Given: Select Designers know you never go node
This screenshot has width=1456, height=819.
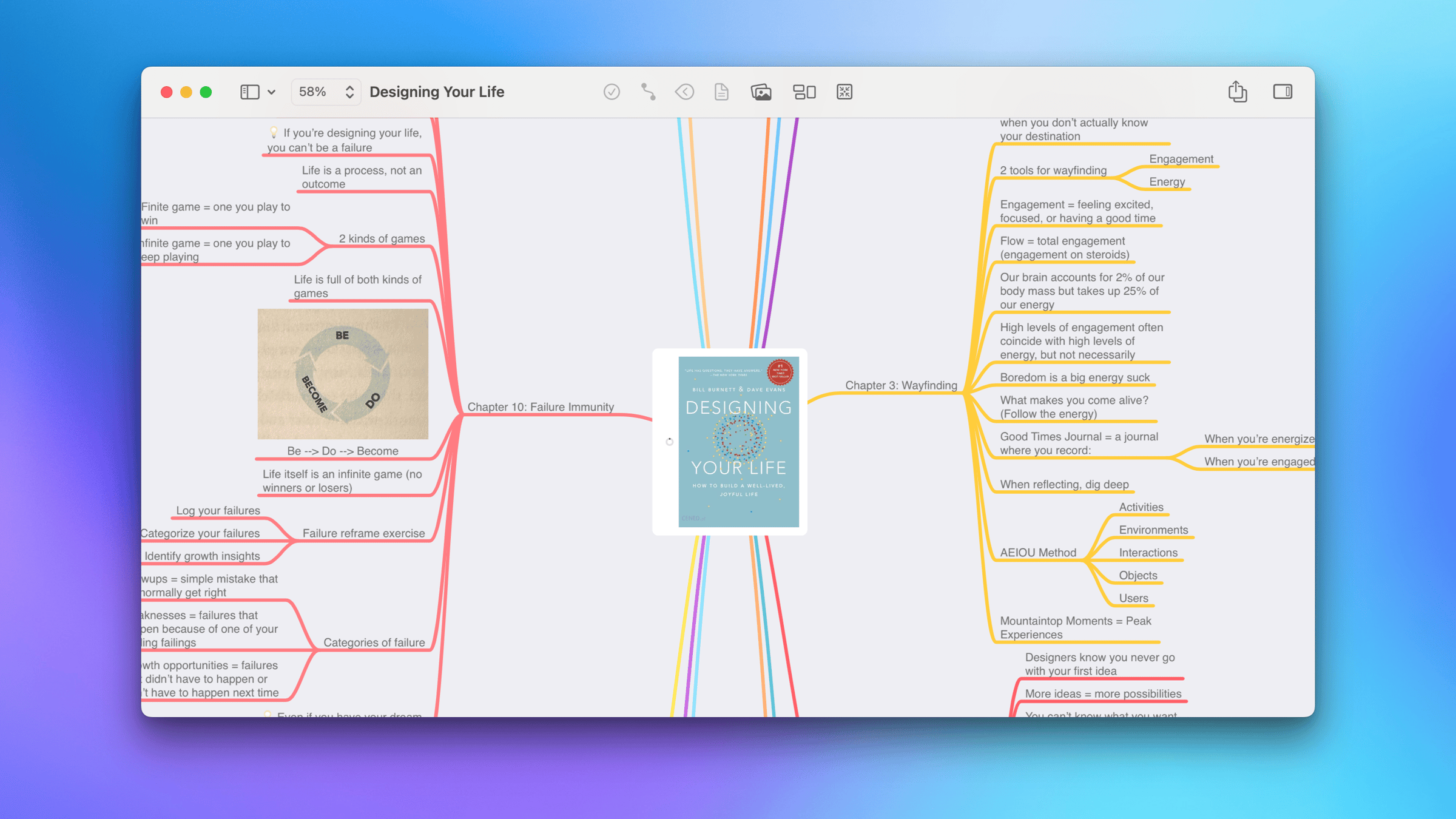Looking at the screenshot, I should coord(1100,664).
